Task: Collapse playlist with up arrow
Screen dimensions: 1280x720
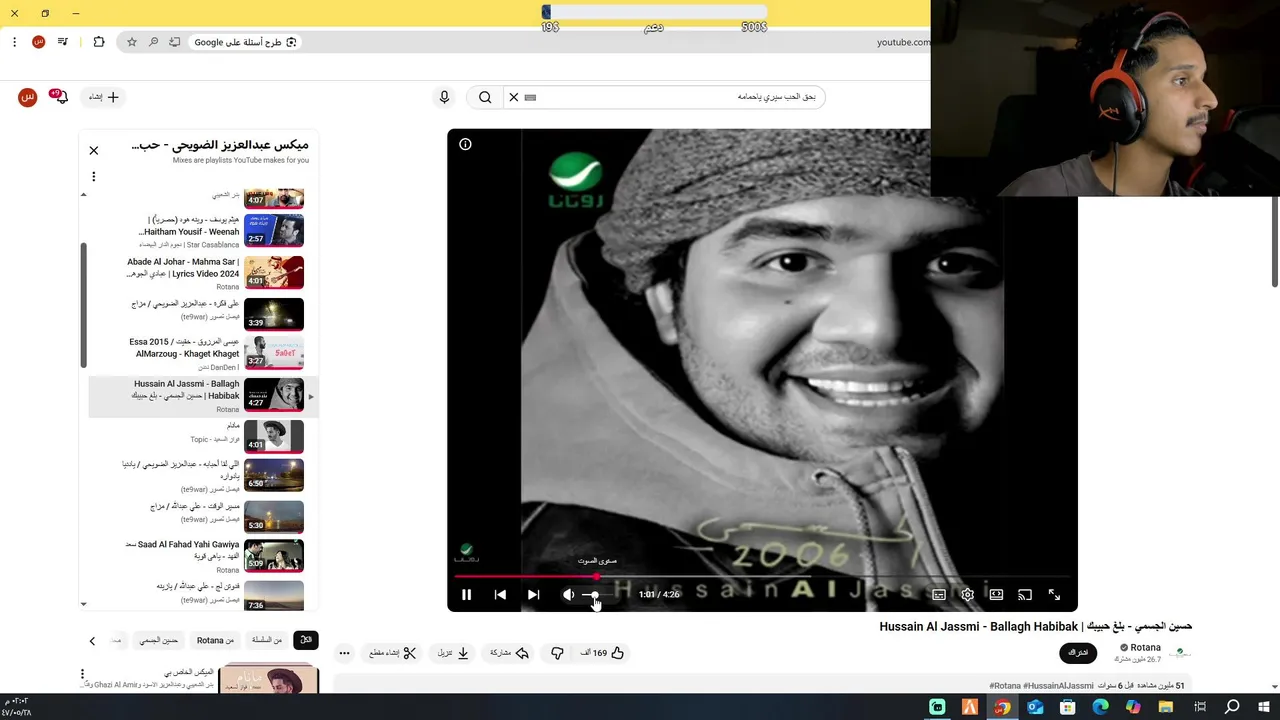Action: [x=83, y=195]
